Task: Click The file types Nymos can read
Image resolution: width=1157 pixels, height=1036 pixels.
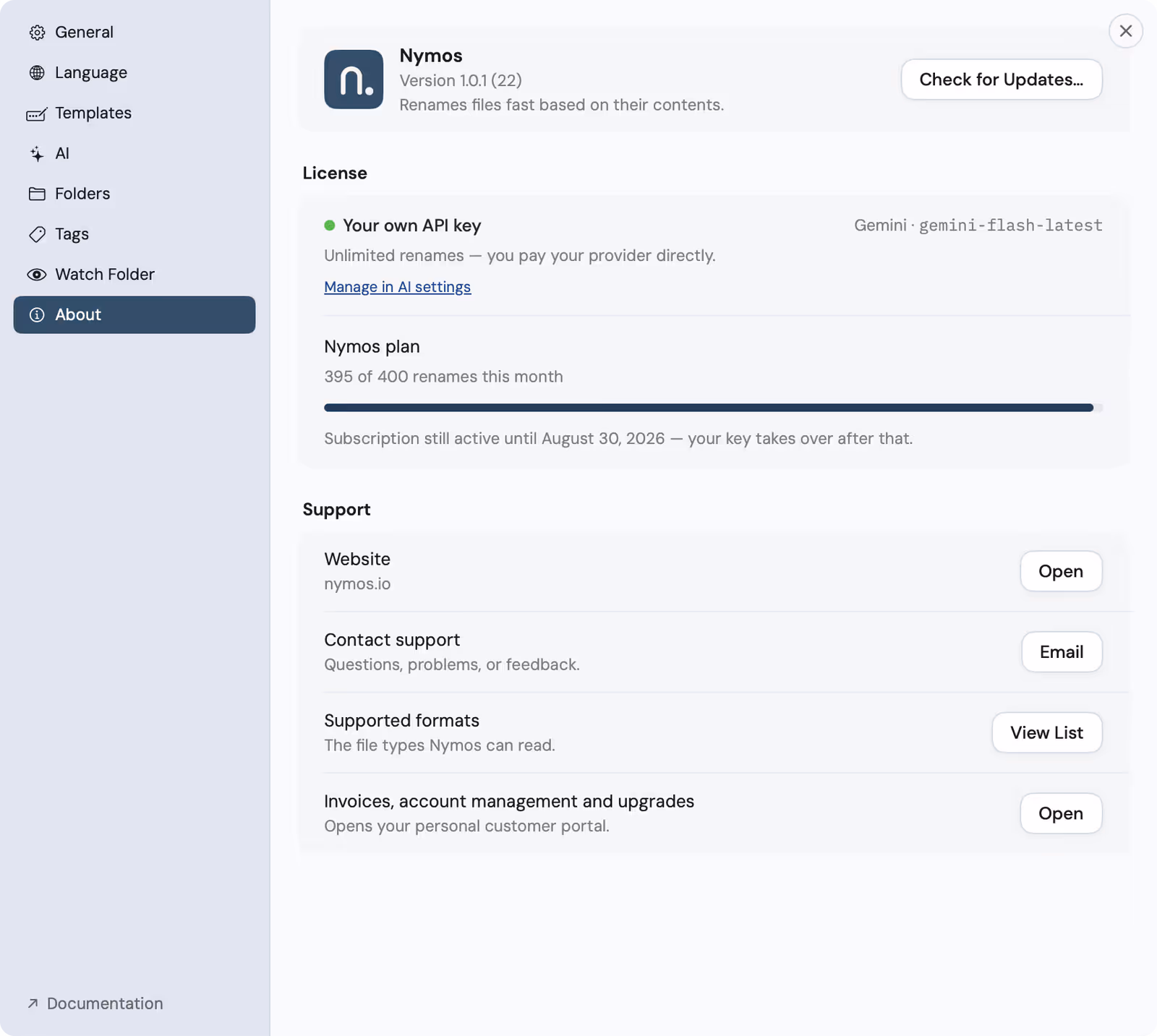Action: [440, 745]
